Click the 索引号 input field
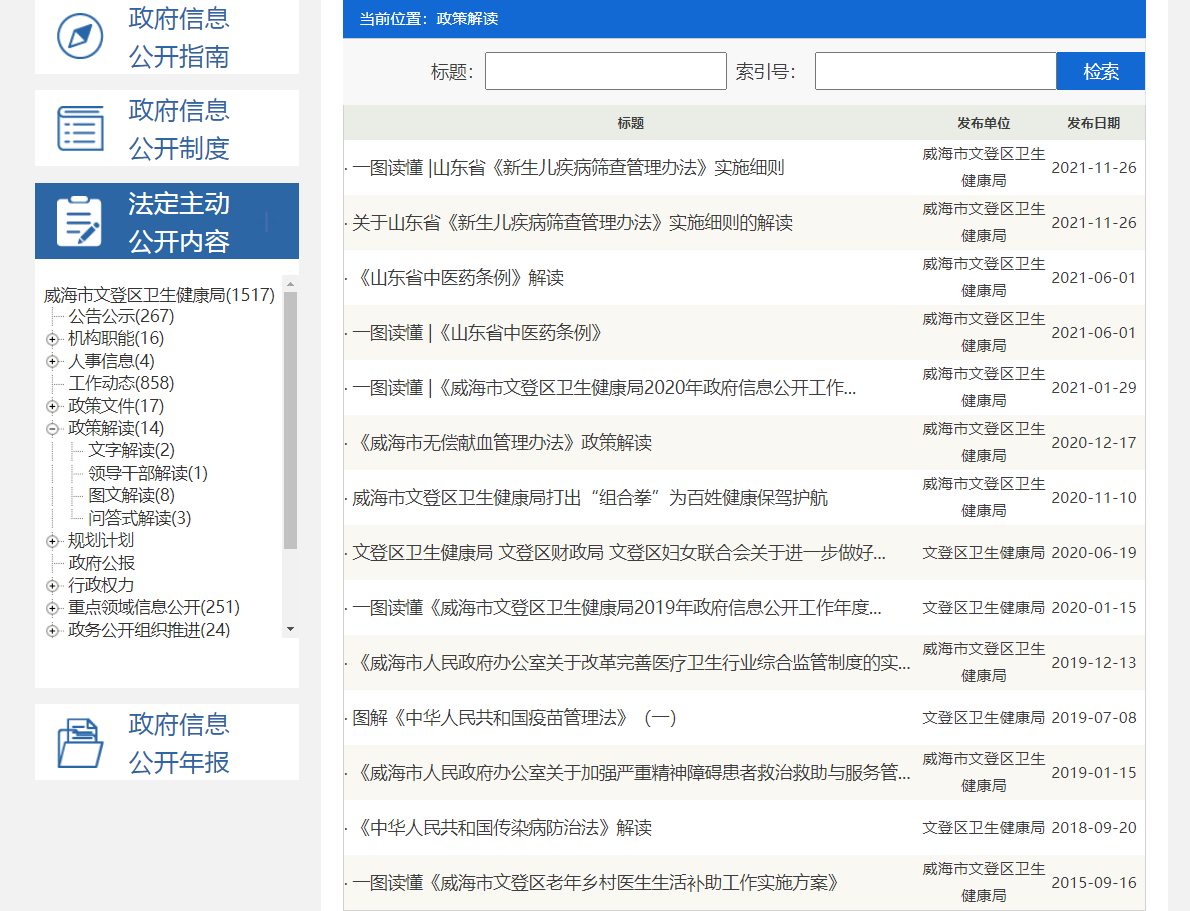This screenshot has width=1190, height=911. click(x=935, y=71)
